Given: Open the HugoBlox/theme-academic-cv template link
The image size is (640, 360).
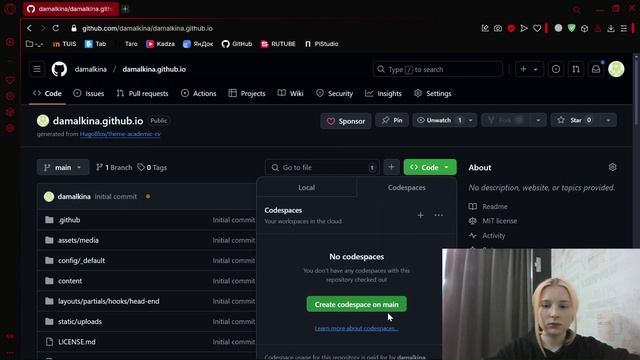Looking at the screenshot, I should 120,134.
